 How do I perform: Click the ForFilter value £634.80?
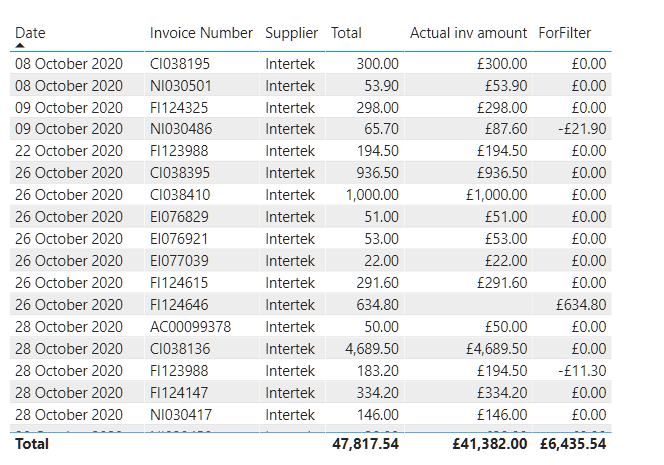click(581, 305)
